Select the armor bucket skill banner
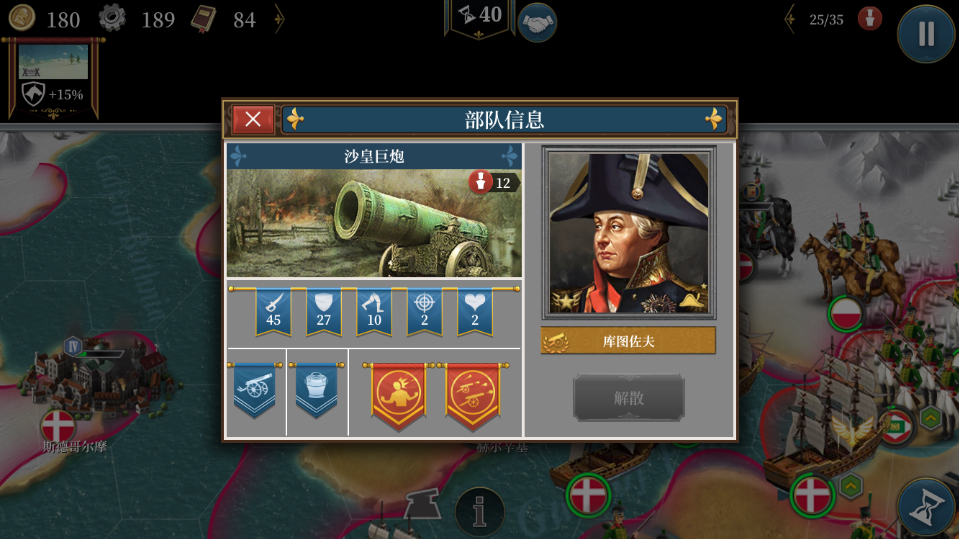 coord(316,390)
